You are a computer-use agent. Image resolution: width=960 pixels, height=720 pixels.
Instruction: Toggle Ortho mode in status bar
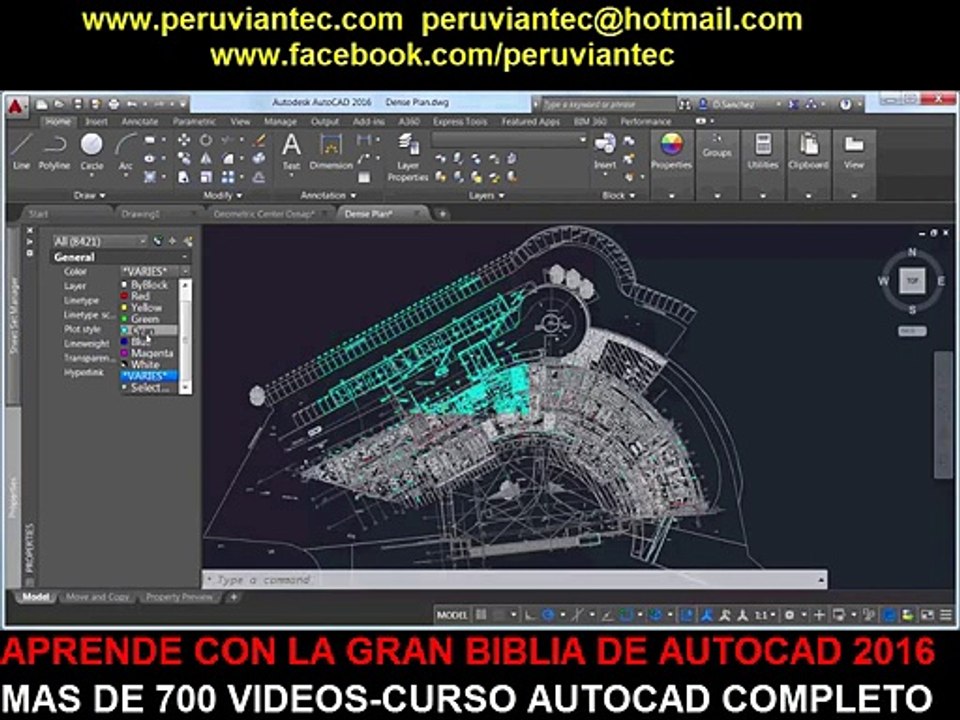pos(530,615)
